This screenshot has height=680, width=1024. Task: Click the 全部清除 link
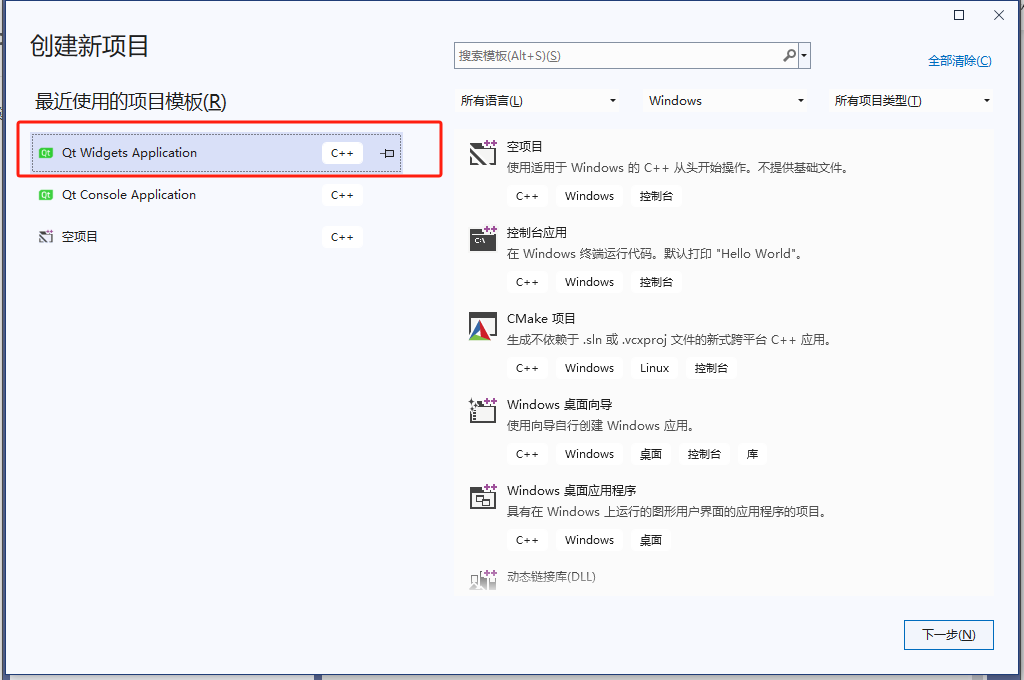[959, 61]
